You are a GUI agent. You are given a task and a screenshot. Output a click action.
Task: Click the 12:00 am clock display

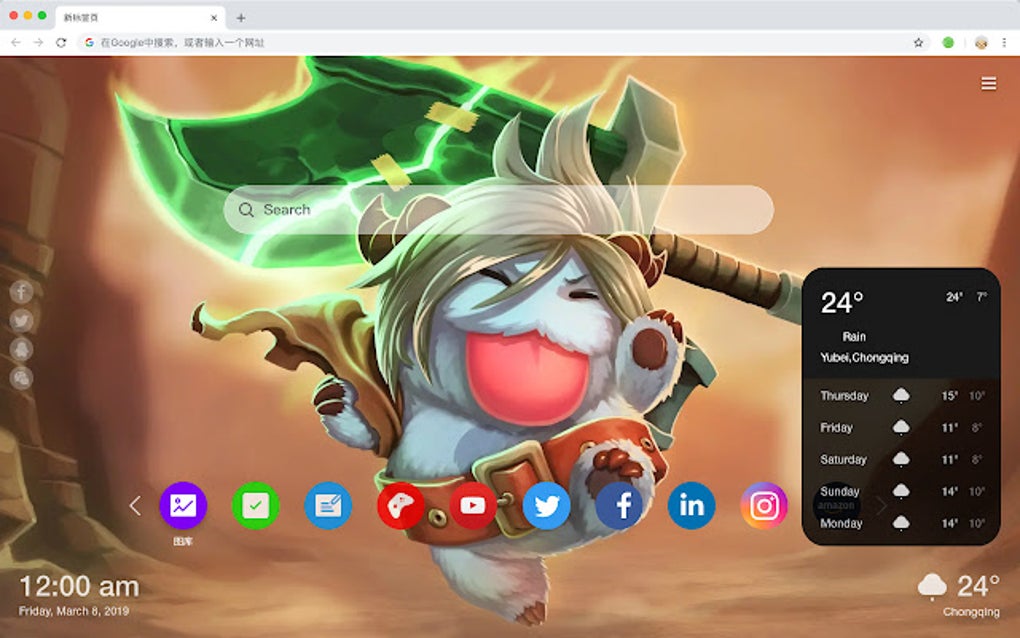tap(79, 587)
